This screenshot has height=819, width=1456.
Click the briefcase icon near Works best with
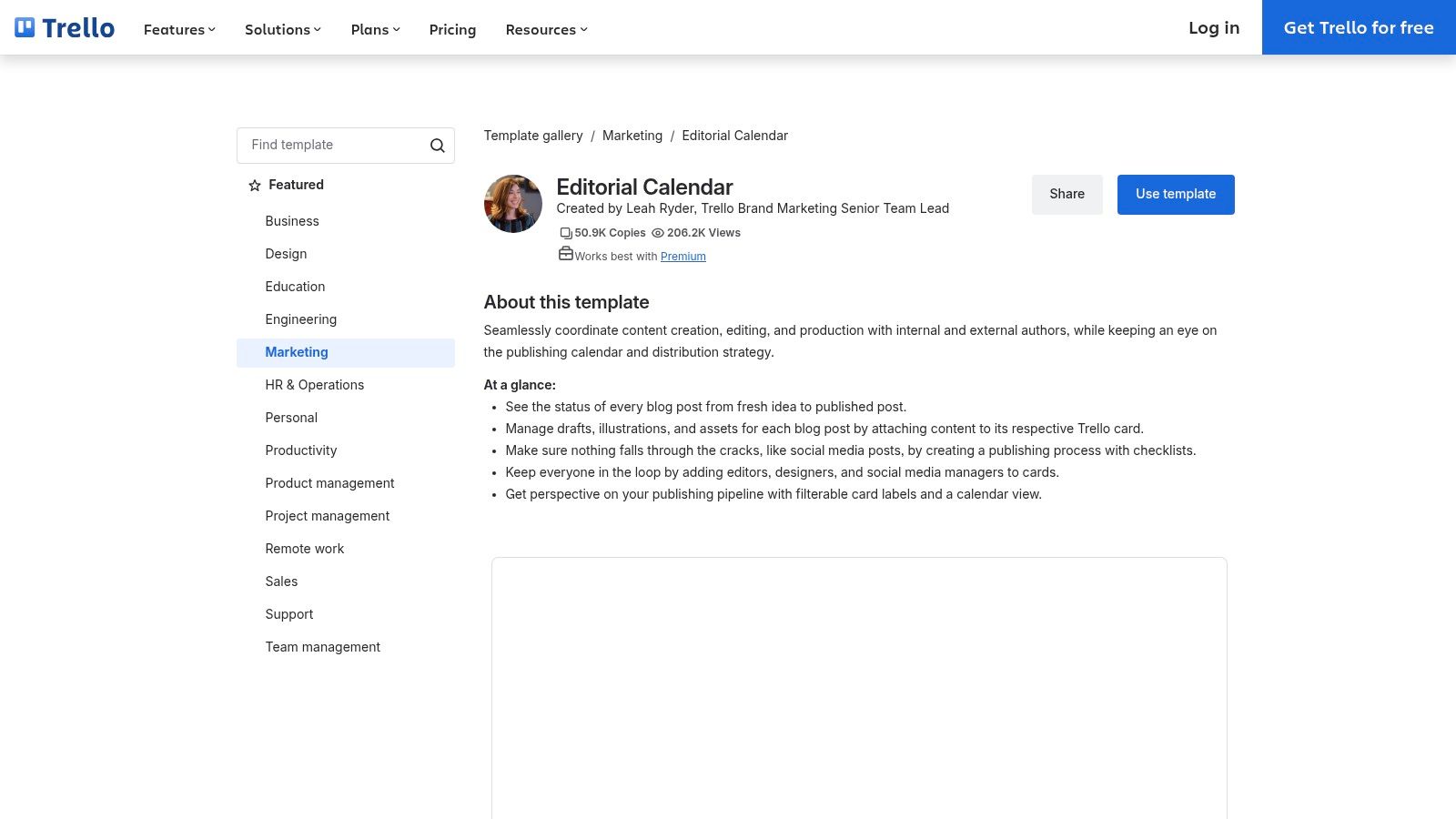(566, 255)
